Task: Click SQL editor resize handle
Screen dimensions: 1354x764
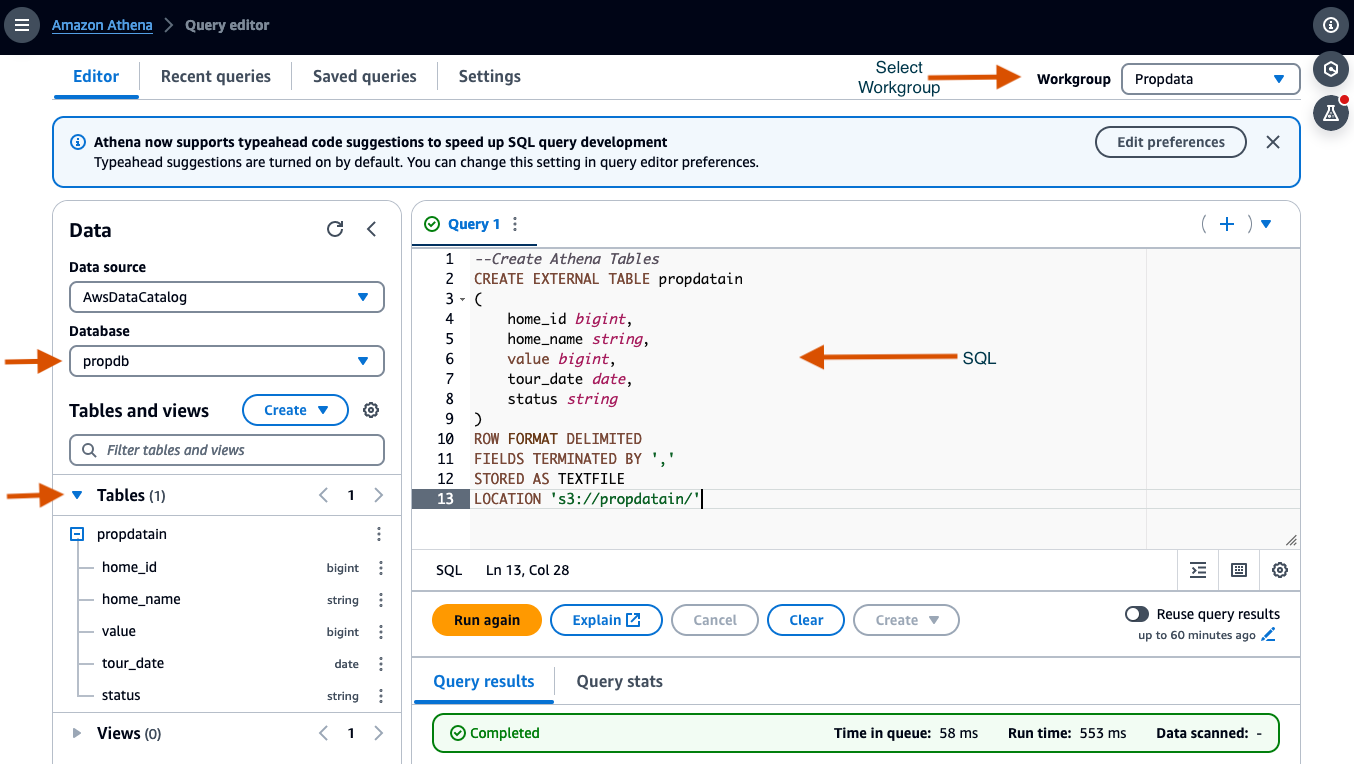Action: pos(1291,539)
